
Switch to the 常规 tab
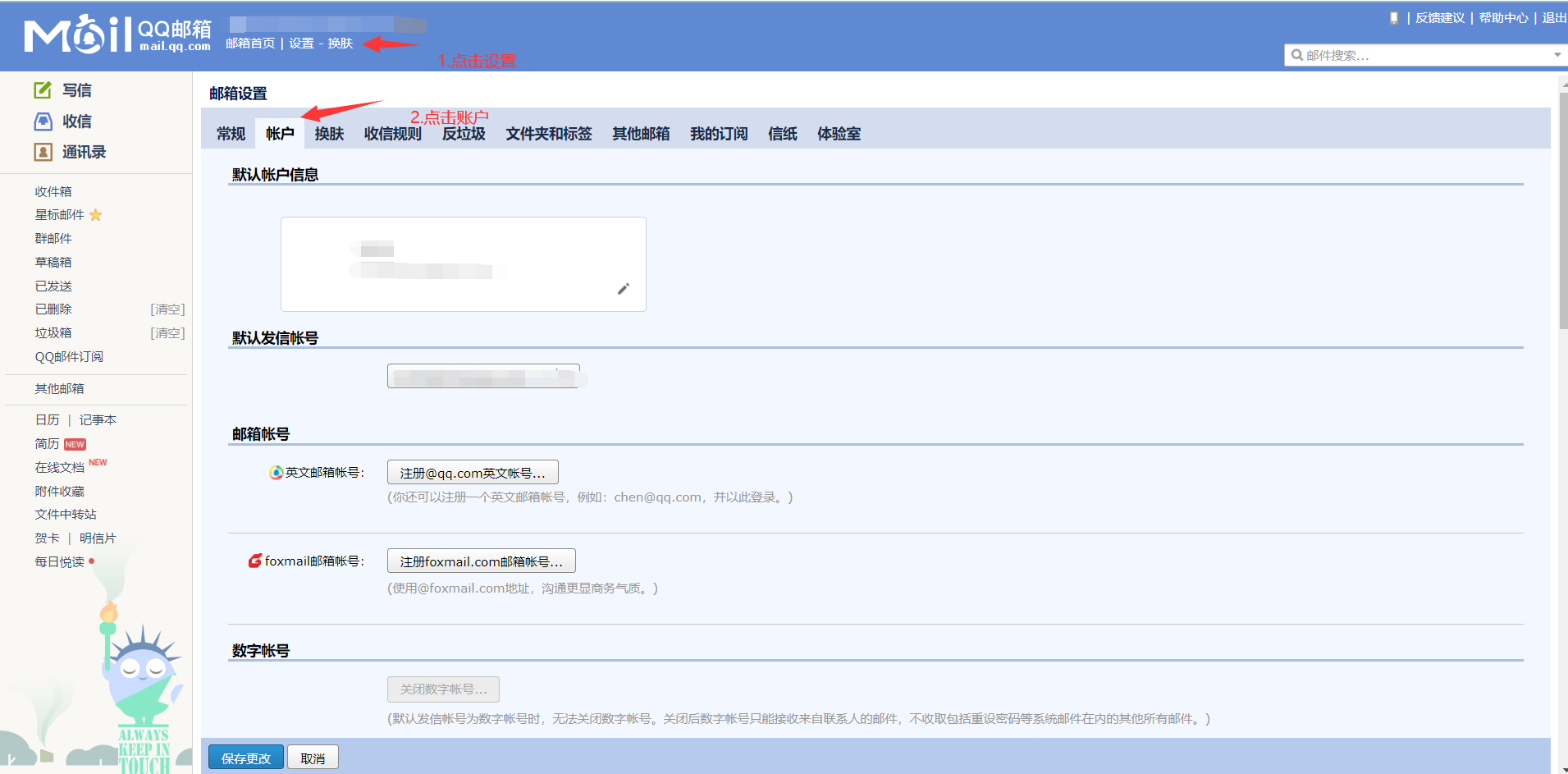231,134
